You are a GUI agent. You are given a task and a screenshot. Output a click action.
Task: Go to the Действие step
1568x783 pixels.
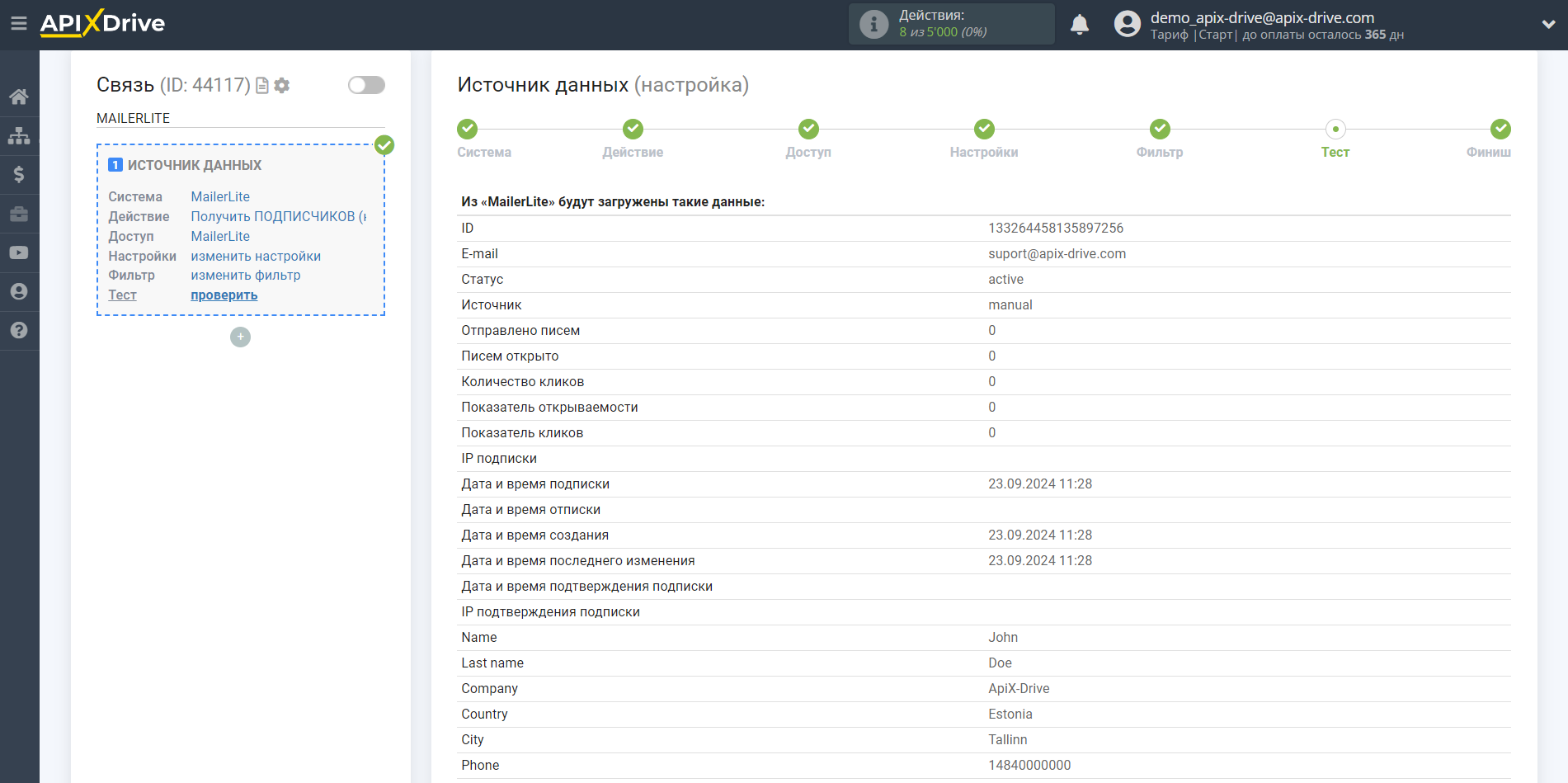pos(633,129)
